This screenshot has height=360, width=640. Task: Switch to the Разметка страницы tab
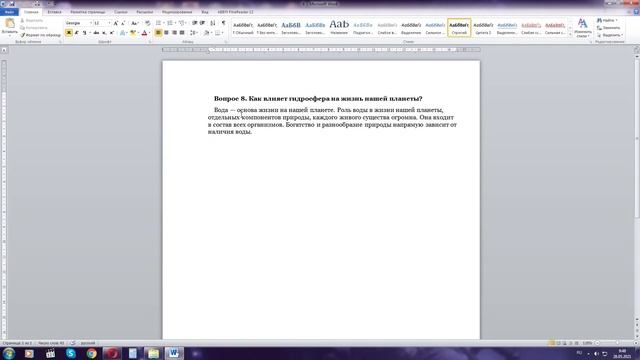[88, 12]
